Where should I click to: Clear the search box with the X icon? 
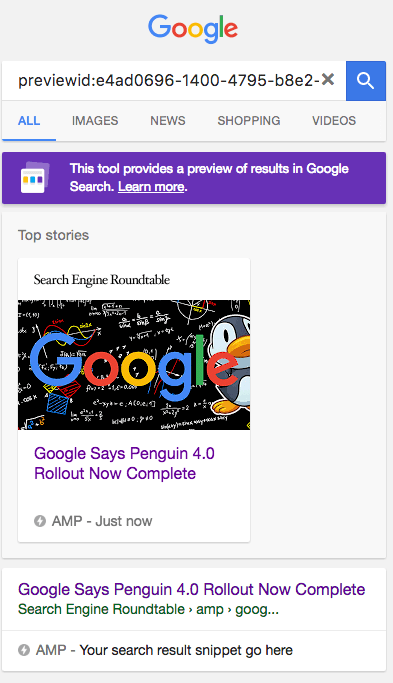coord(328,80)
